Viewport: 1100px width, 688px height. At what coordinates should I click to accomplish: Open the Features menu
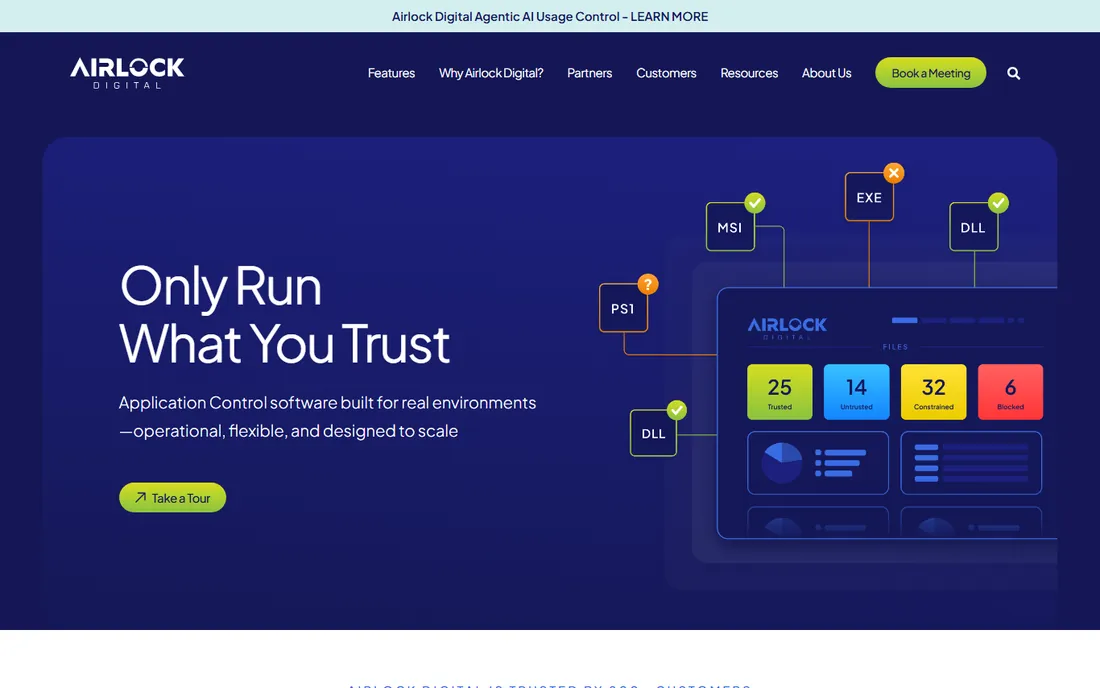pos(391,73)
